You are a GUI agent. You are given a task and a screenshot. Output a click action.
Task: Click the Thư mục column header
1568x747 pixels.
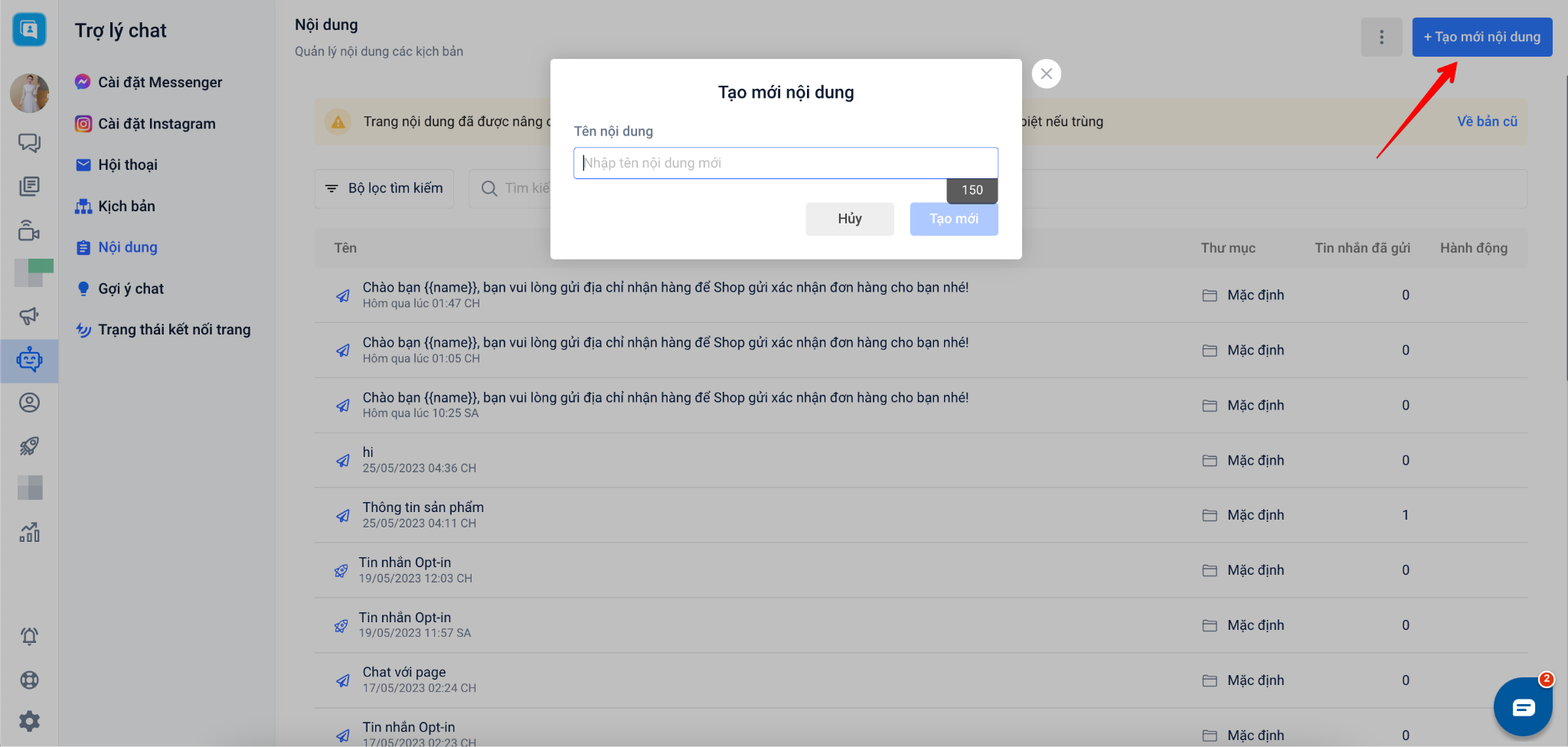click(x=1228, y=248)
